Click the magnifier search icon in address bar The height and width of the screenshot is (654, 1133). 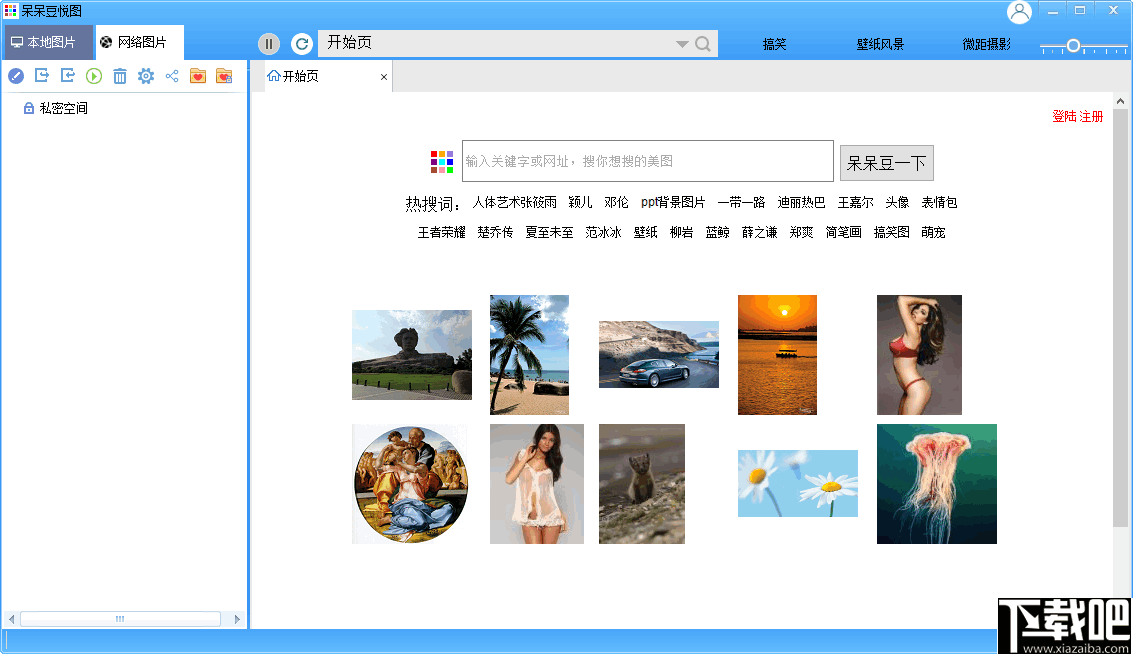702,44
